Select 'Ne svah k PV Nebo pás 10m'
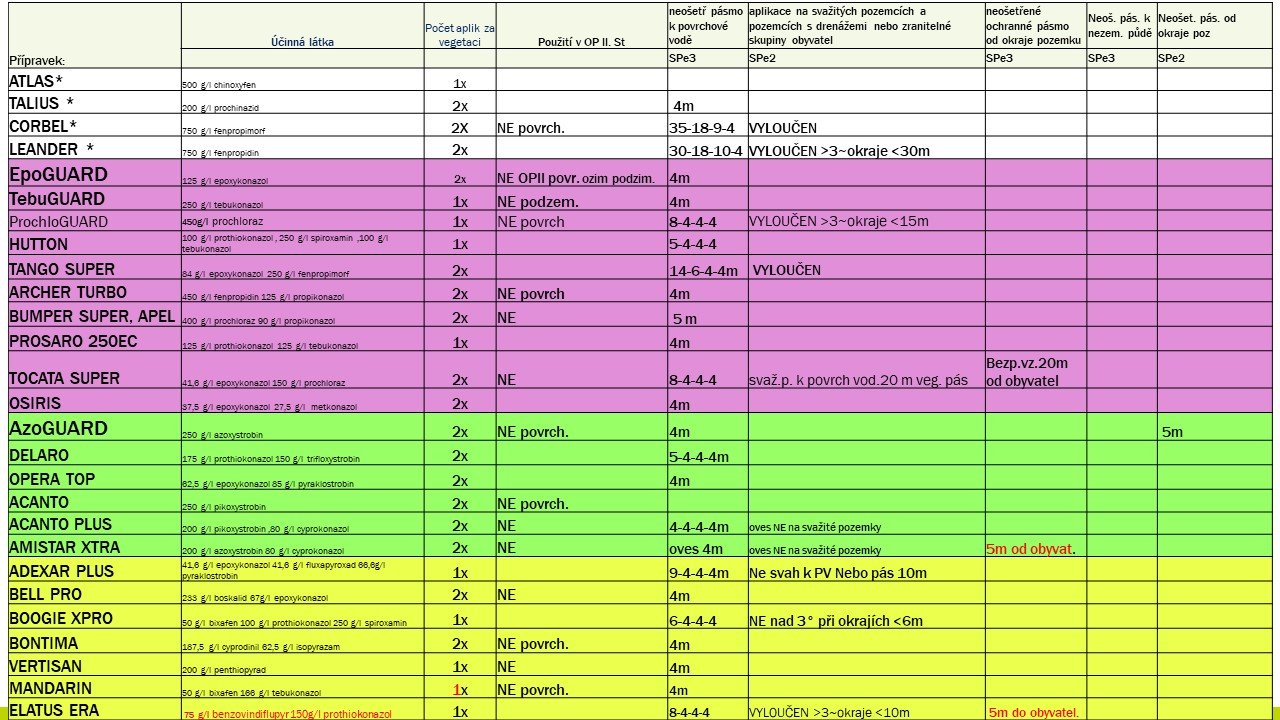Viewport: 1280px width, 720px height. [x=838, y=573]
